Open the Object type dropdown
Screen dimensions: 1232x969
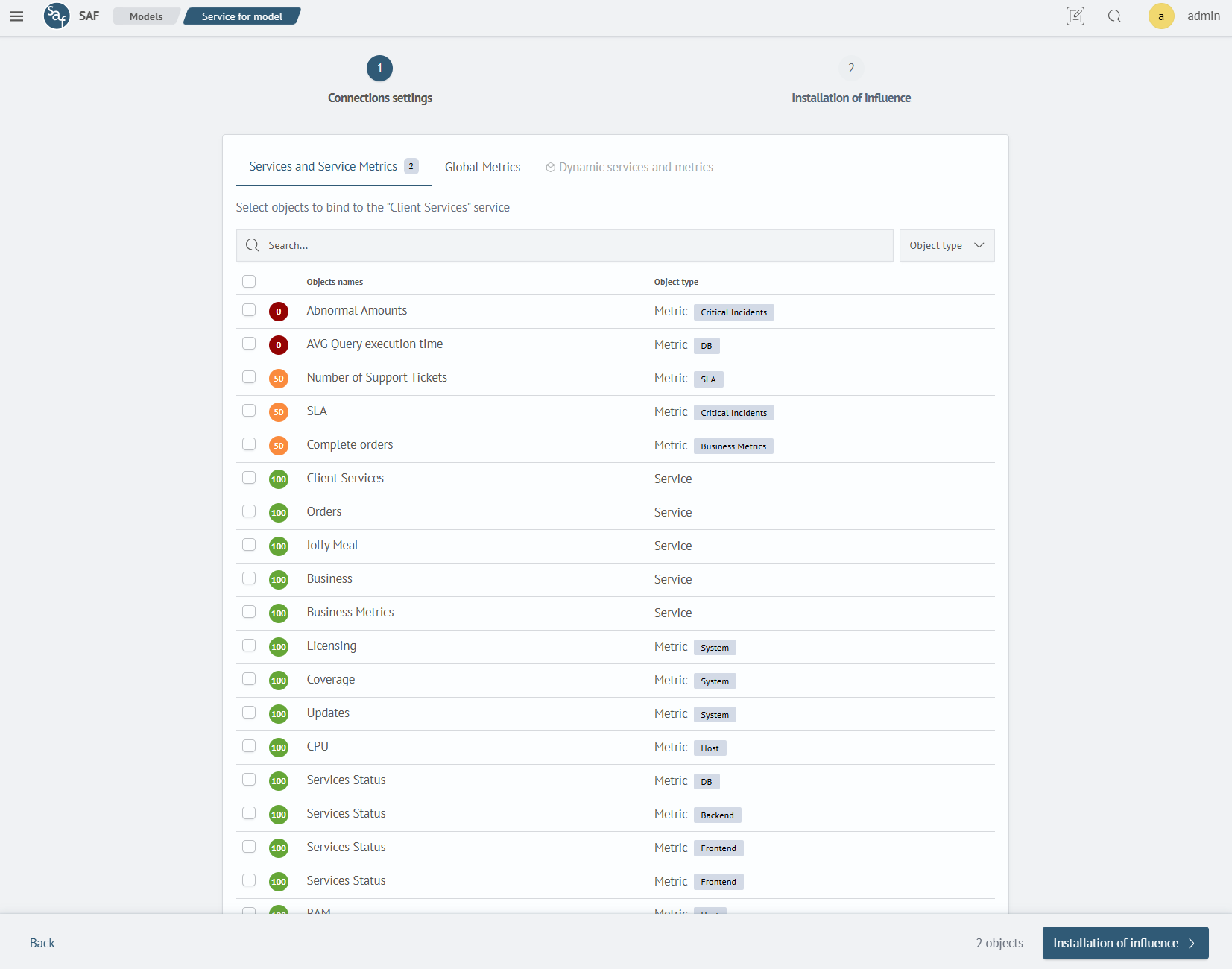pyautogui.click(x=947, y=245)
